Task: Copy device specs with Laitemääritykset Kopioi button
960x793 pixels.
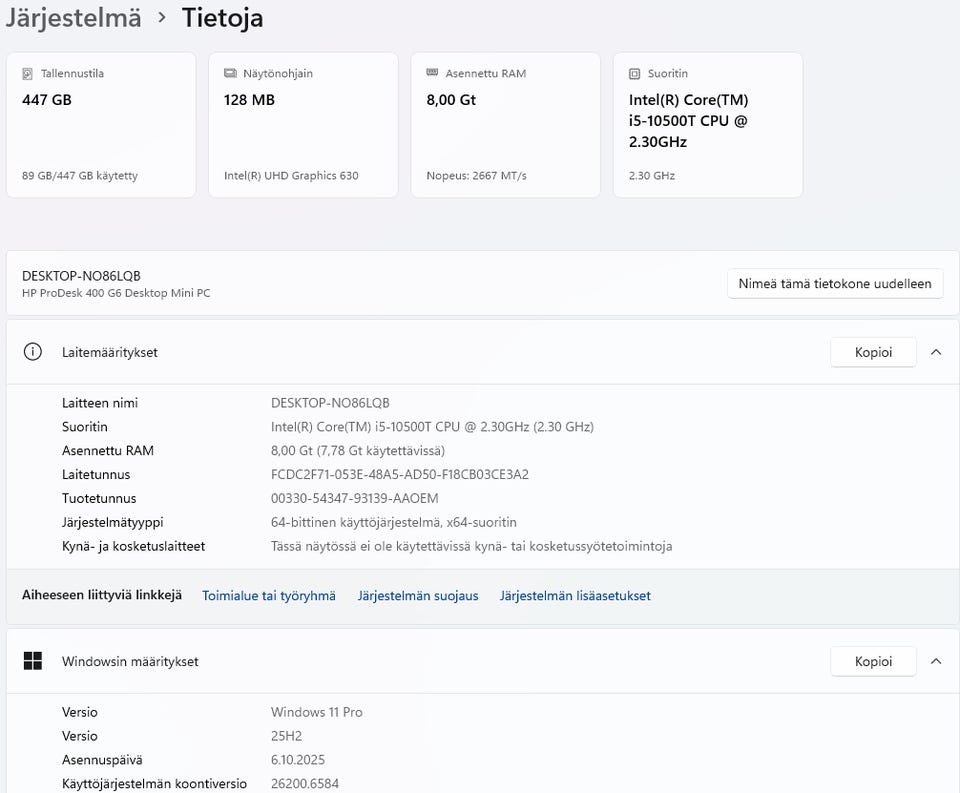Action: (x=872, y=352)
